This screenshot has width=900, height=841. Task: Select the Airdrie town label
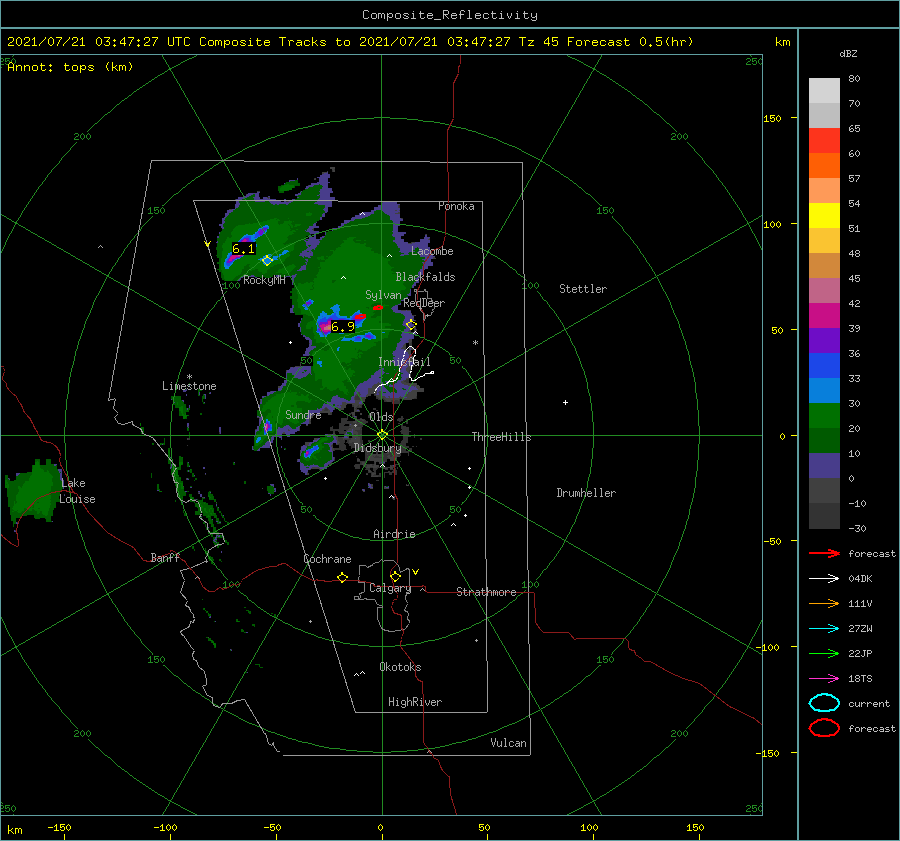tap(394, 534)
